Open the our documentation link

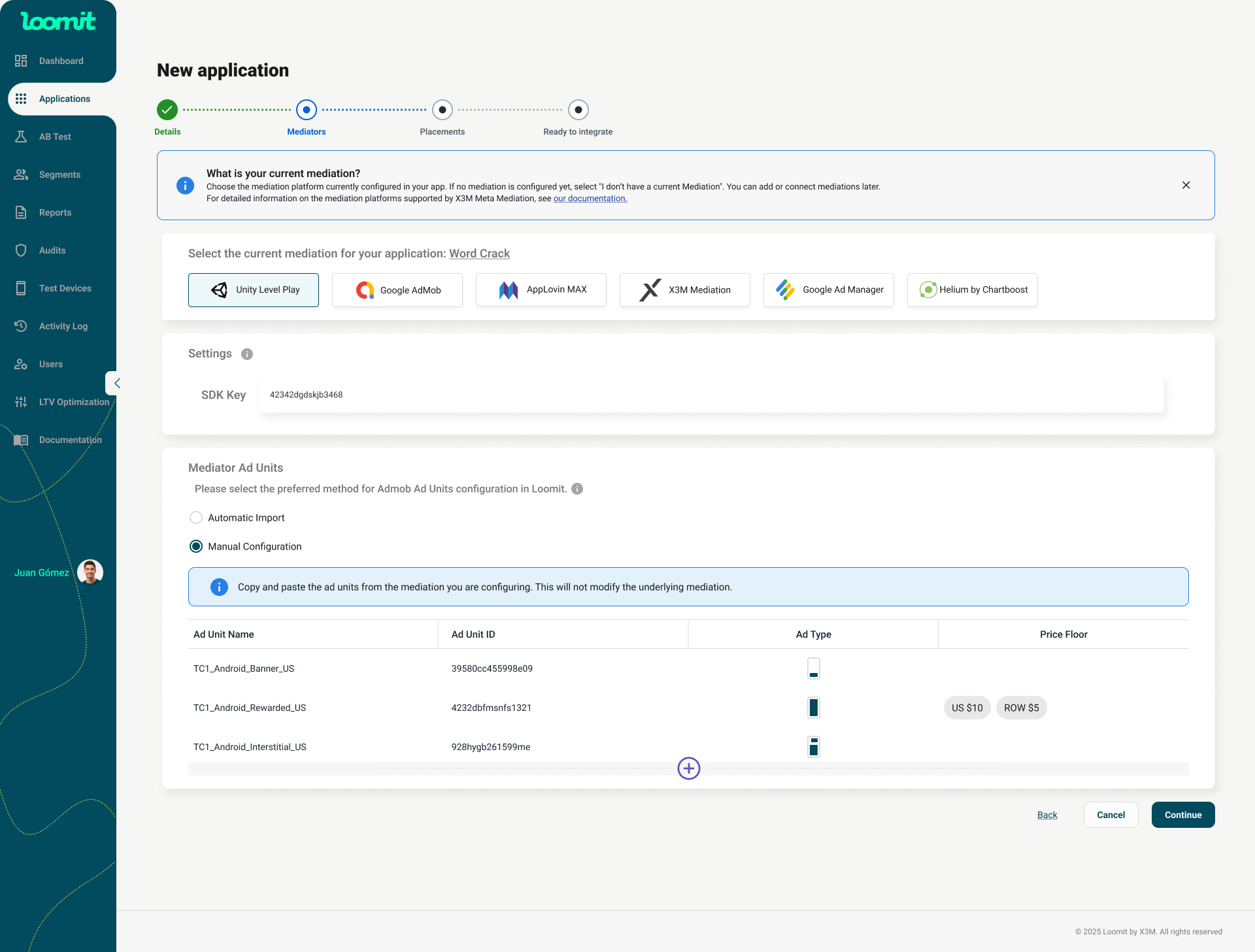pos(590,199)
